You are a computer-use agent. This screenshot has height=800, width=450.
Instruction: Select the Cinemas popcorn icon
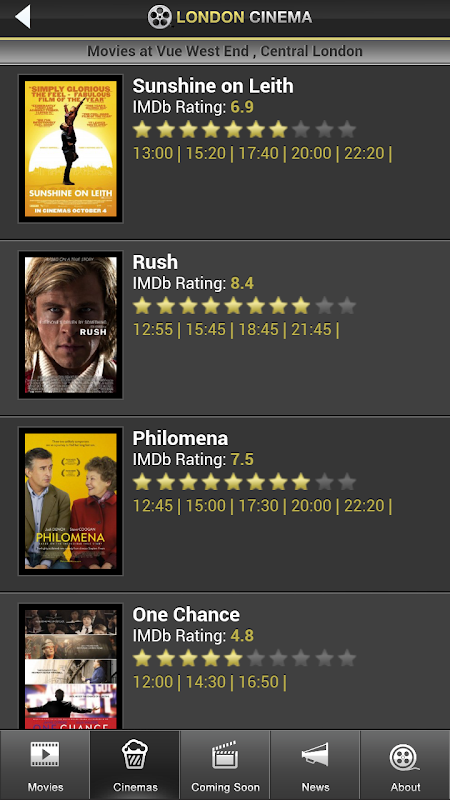click(135, 756)
